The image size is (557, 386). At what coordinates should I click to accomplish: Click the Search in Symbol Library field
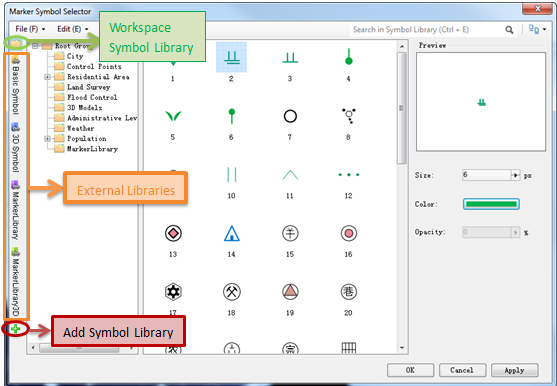pos(426,30)
